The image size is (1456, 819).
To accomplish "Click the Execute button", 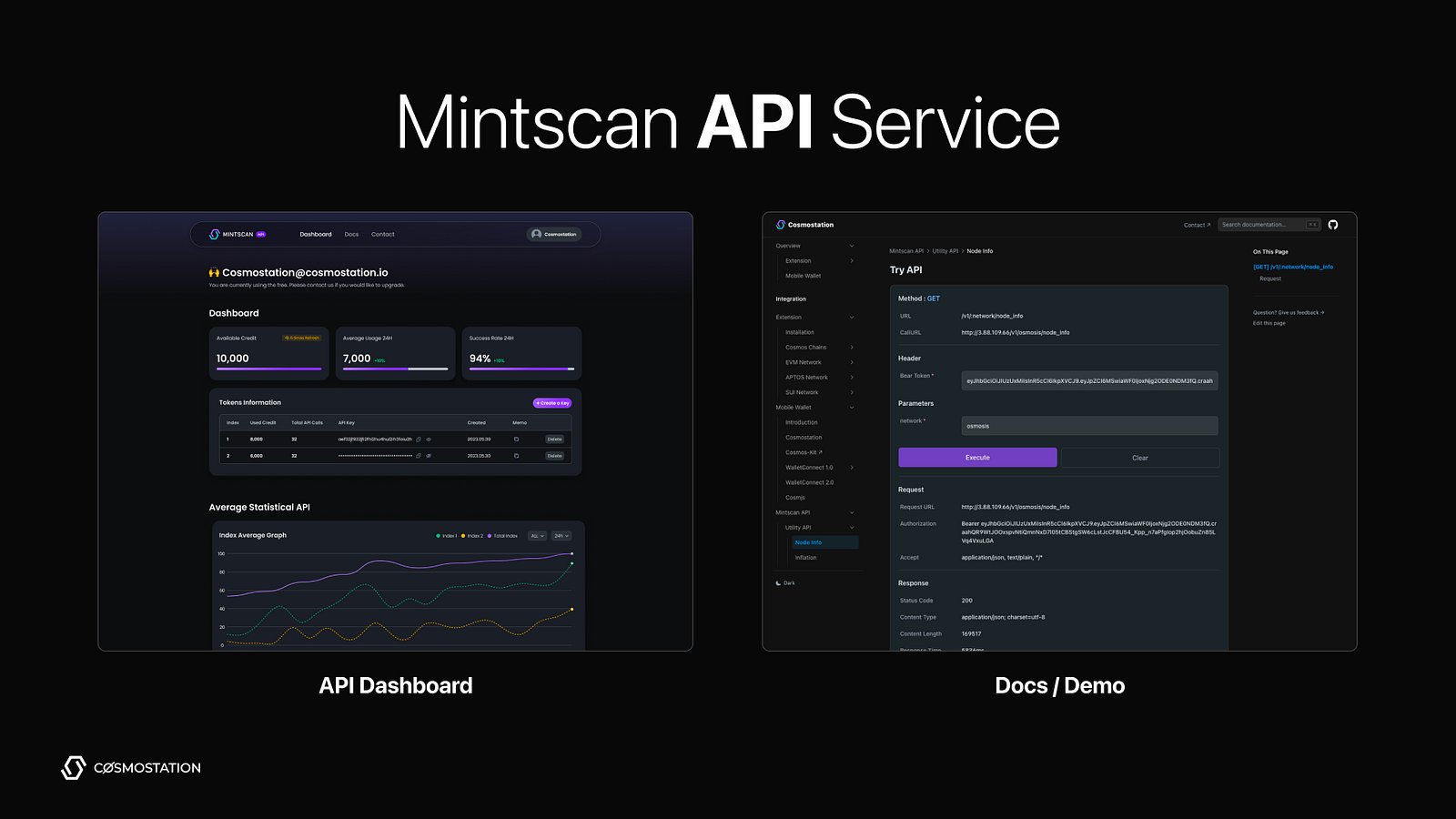I will (976, 457).
